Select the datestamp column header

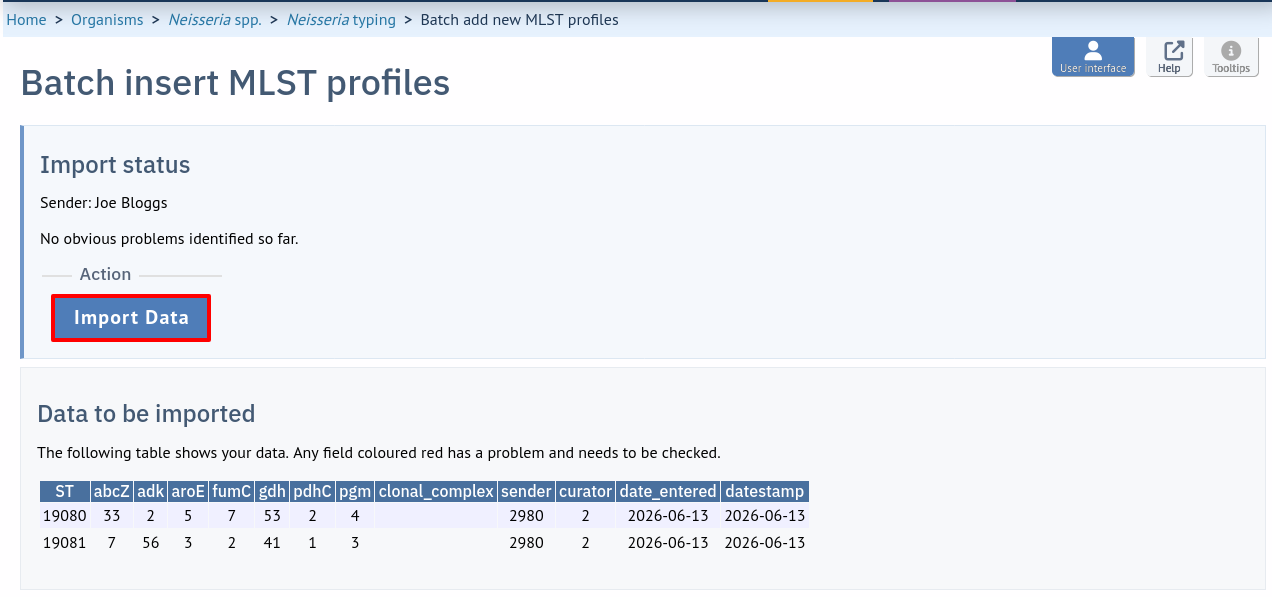click(x=764, y=491)
